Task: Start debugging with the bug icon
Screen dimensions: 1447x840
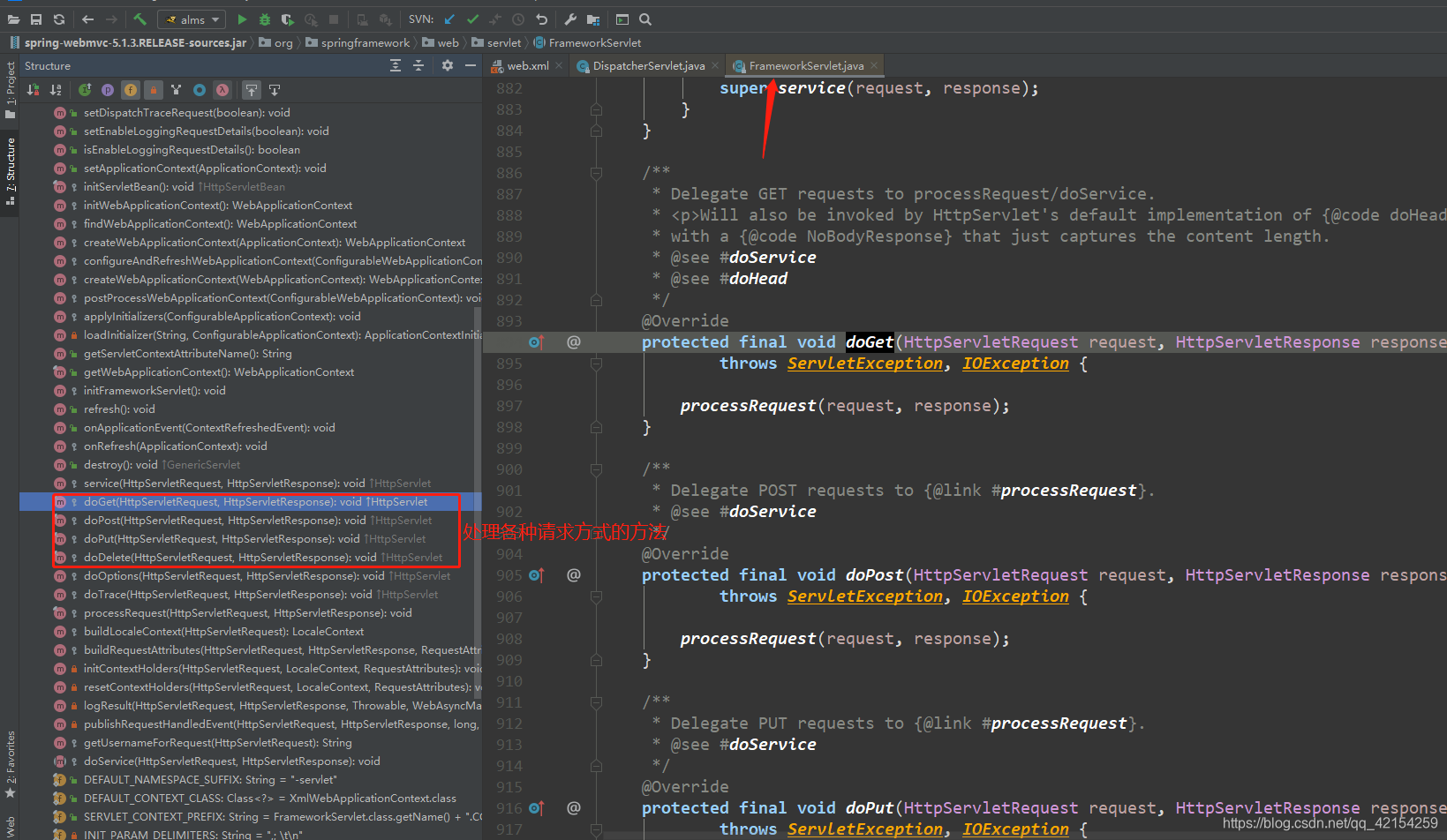Action: click(x=265, y=19)
